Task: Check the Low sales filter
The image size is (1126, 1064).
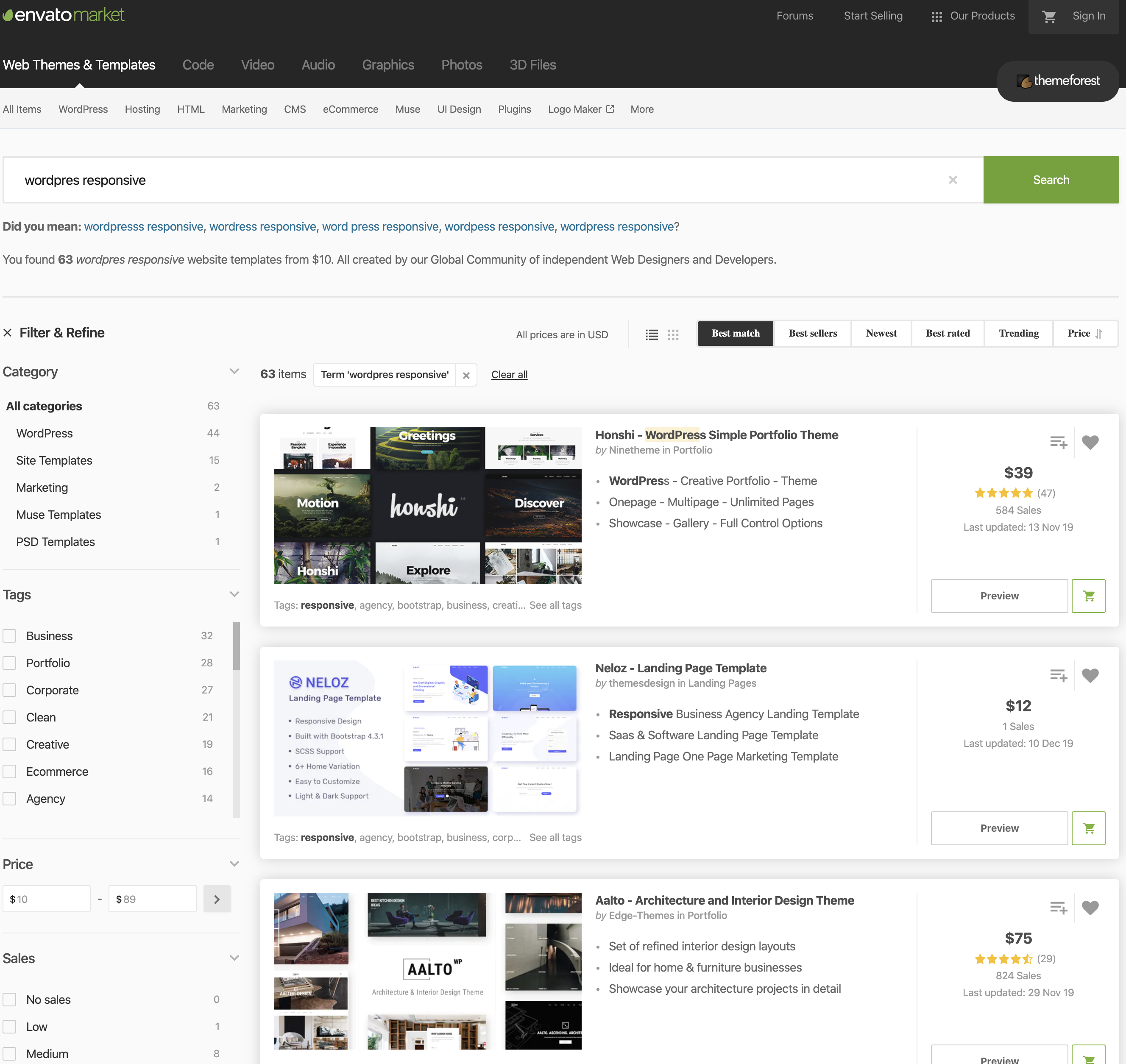Action: point(10,1027)
